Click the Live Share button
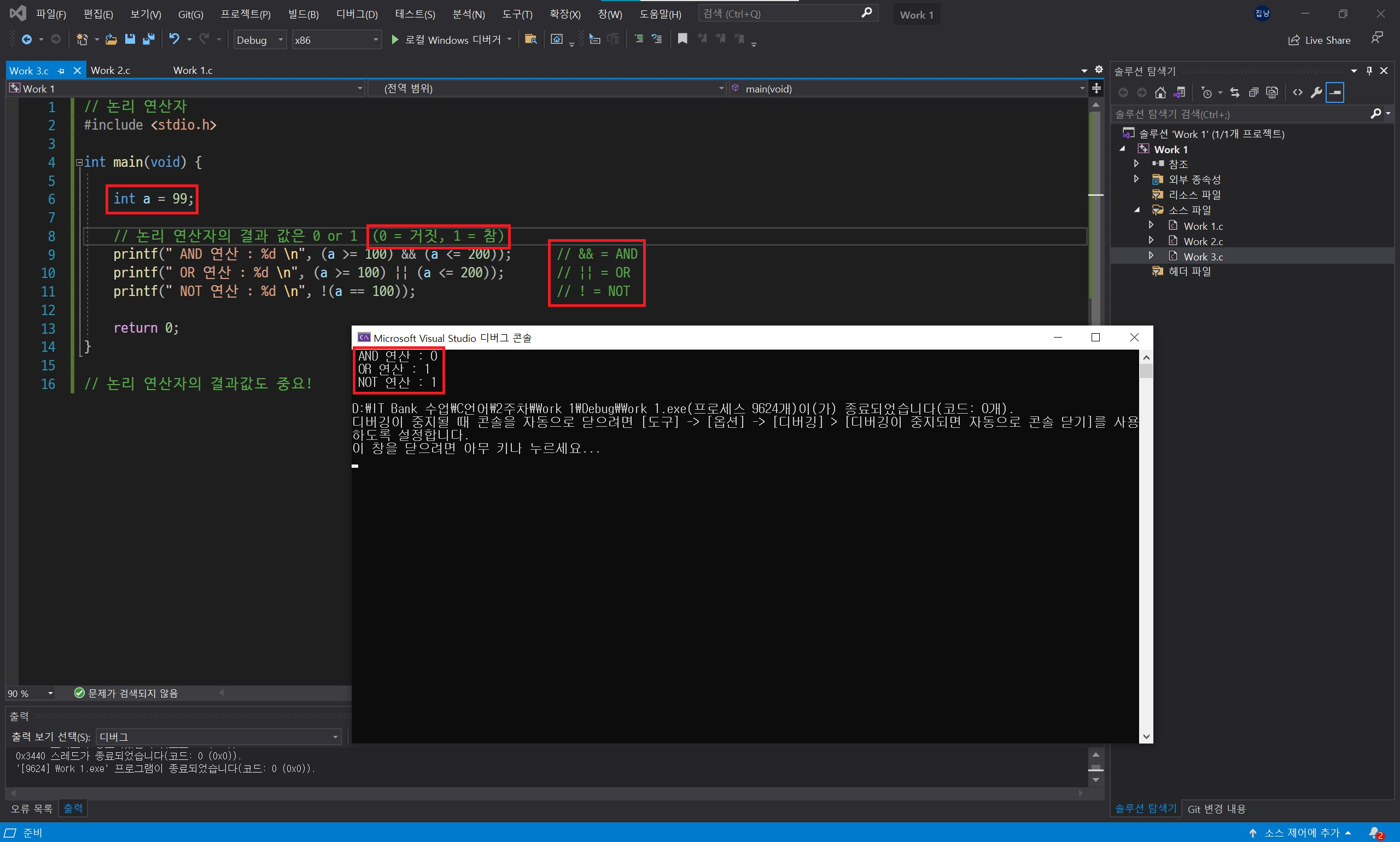This screenshot has height=842, width=1400. 1319,40
